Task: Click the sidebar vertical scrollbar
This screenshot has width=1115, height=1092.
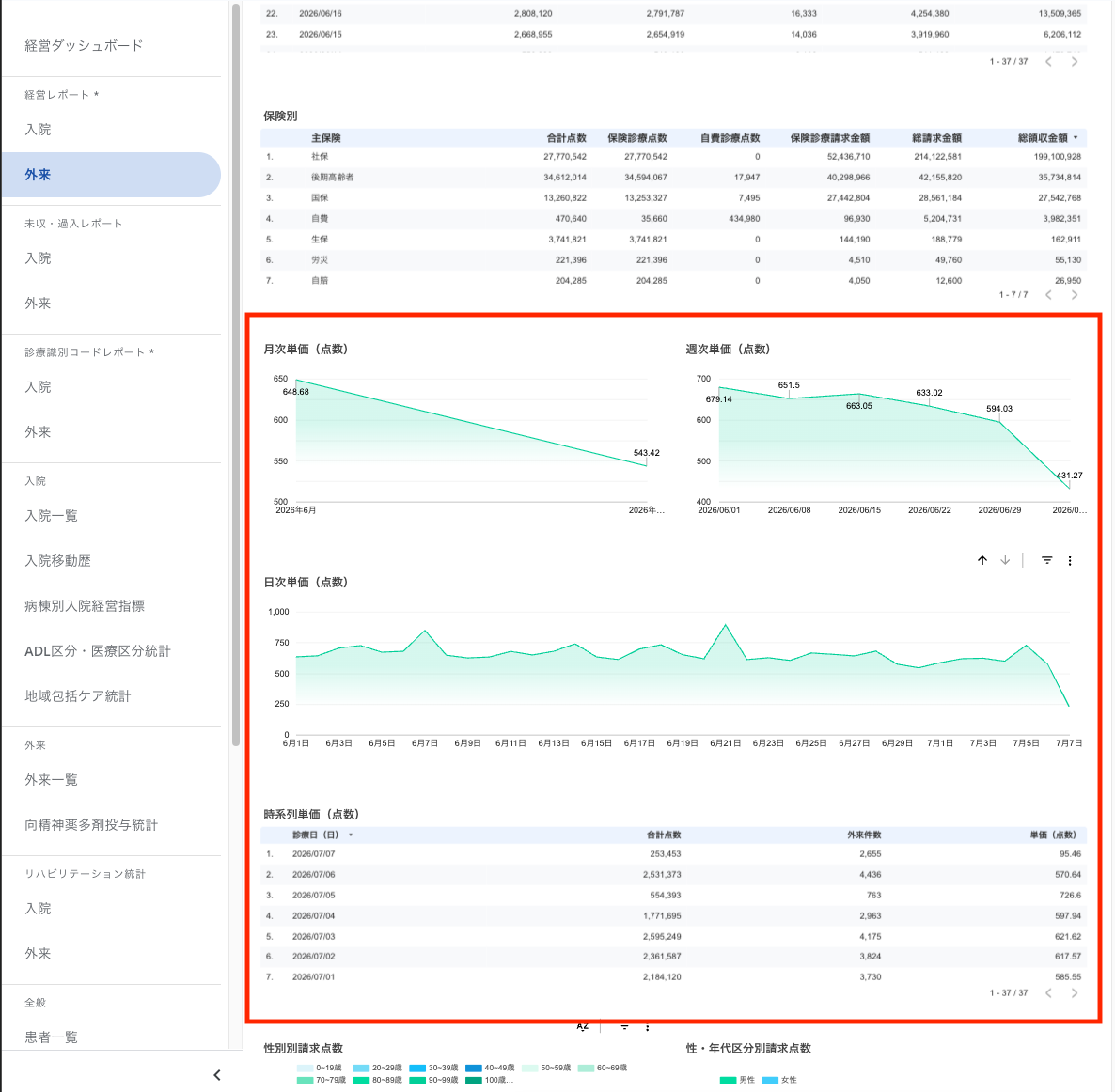Action: (x=236, y=375)
